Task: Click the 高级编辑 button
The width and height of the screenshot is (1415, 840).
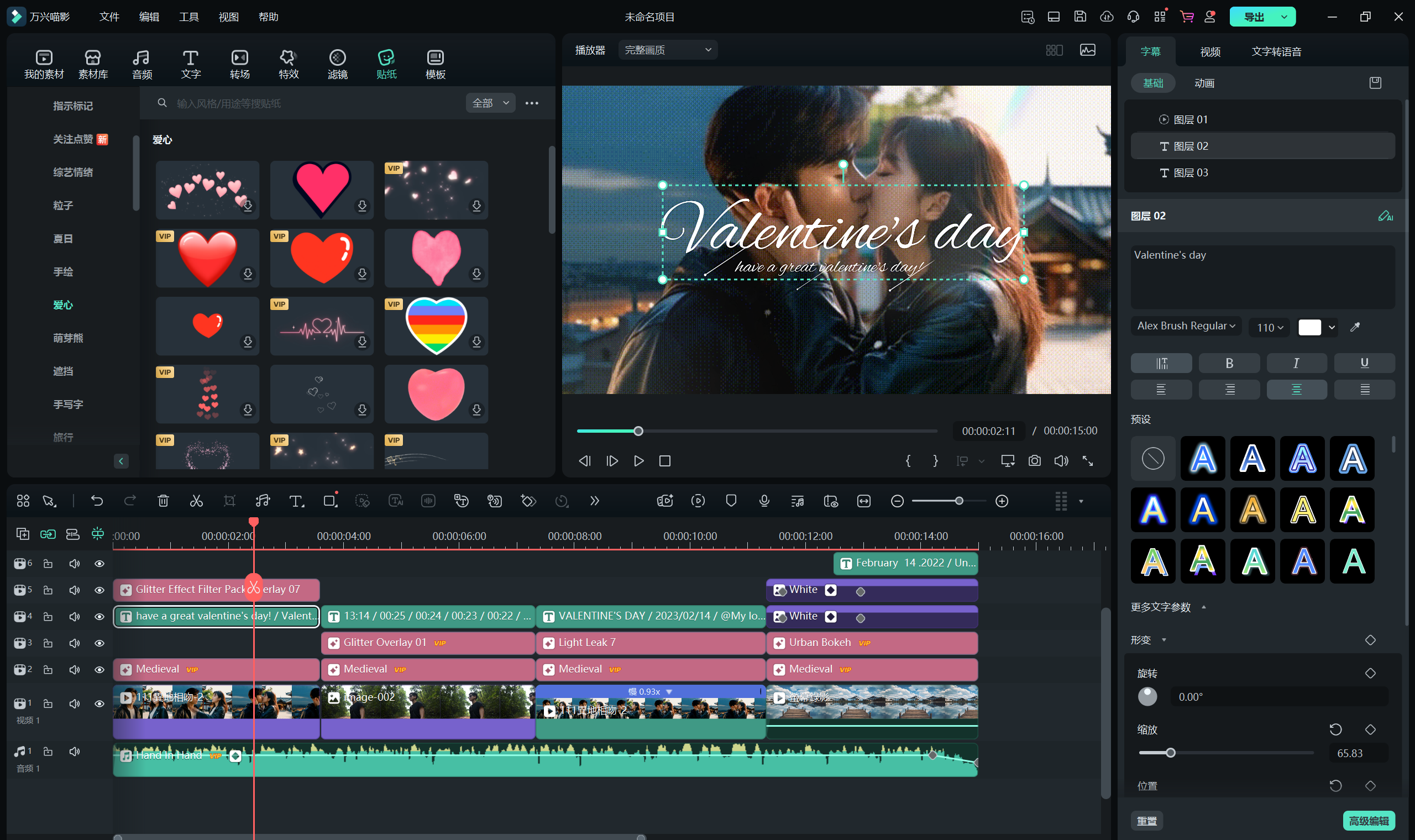Action: tap(1369, 820)
